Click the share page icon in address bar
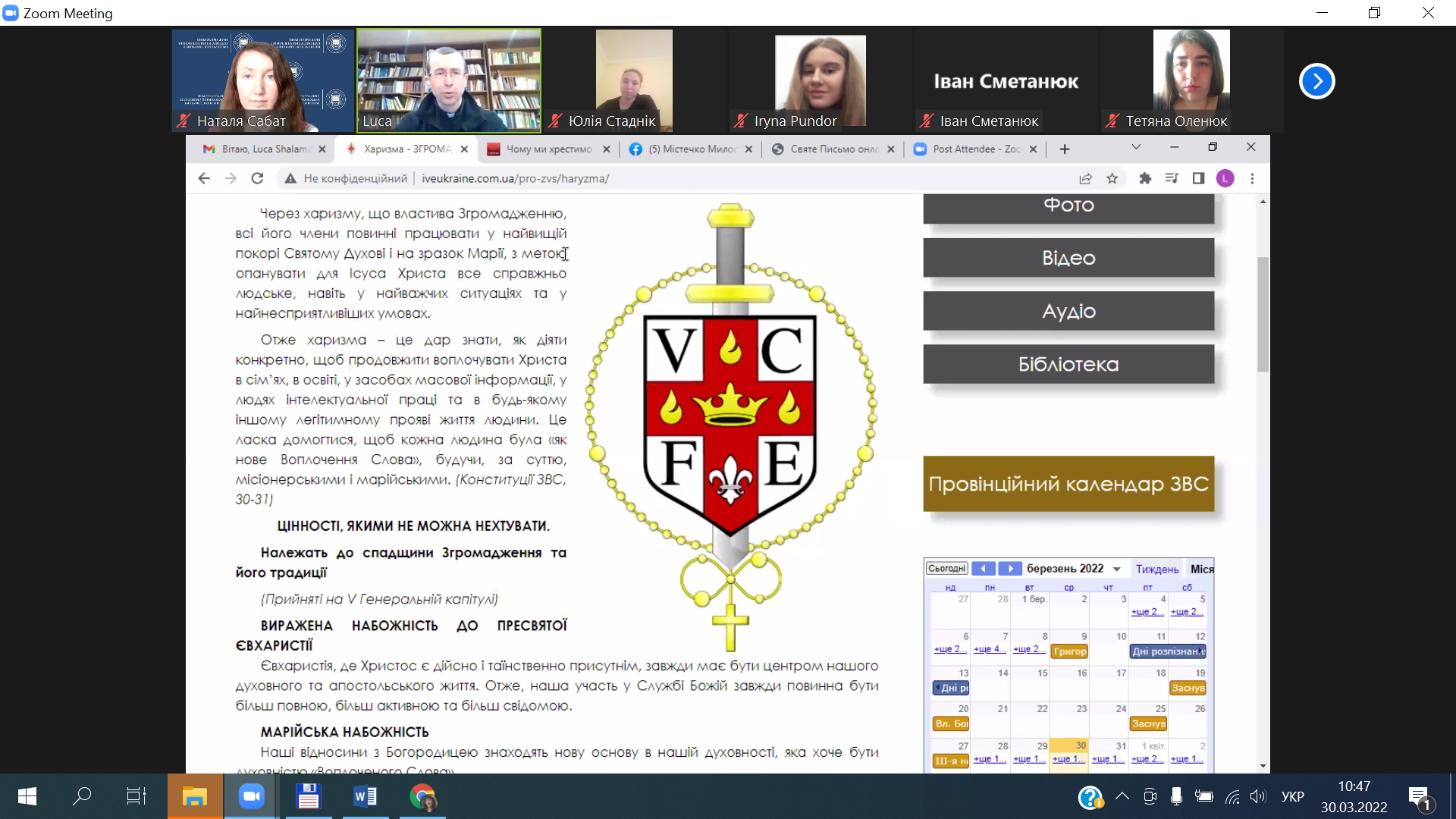 point(1085,178)
